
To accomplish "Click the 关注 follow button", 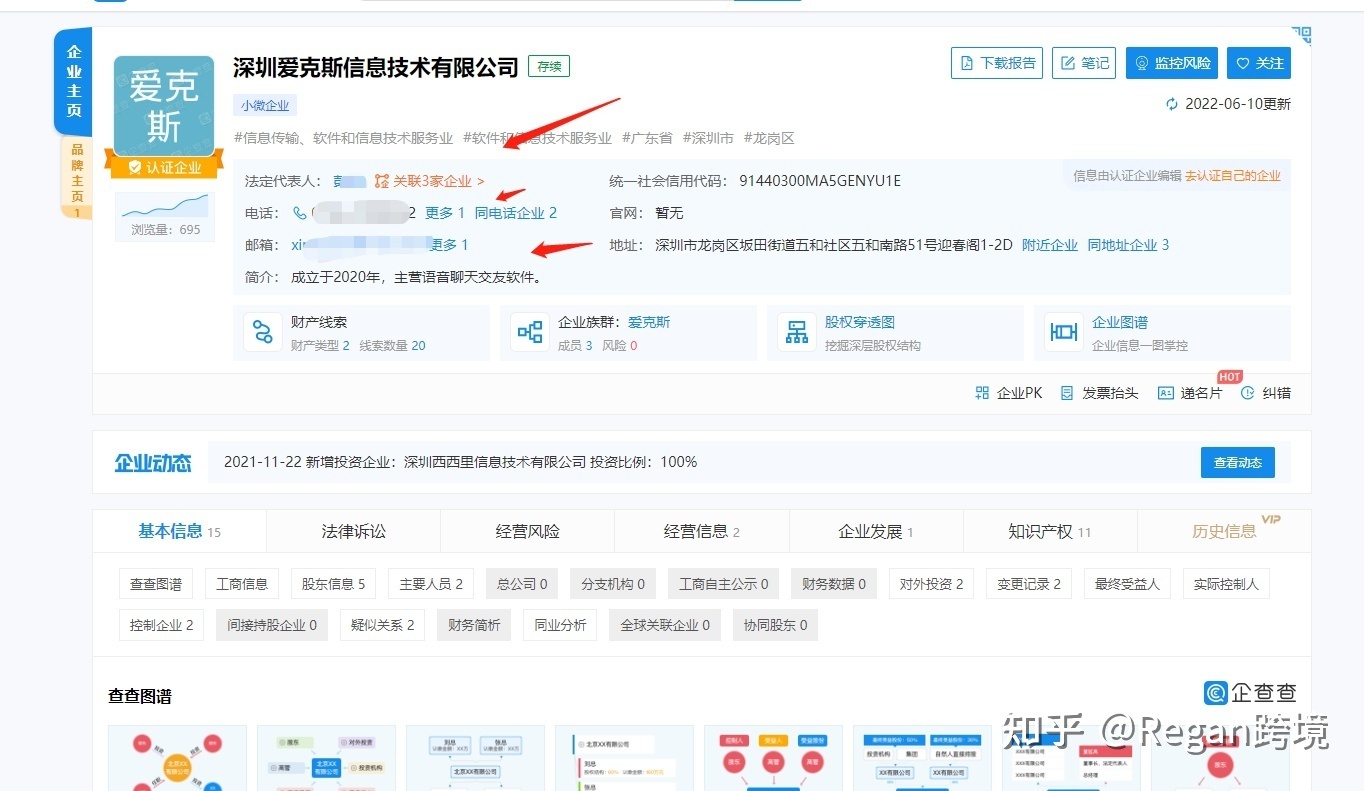I will click(1259, 63).
